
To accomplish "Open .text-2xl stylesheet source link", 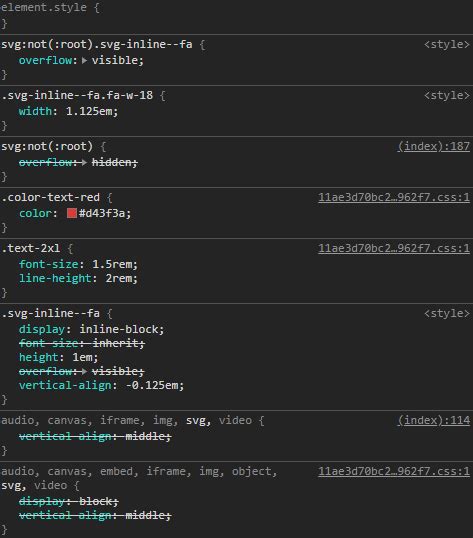I will click(394, 248).
